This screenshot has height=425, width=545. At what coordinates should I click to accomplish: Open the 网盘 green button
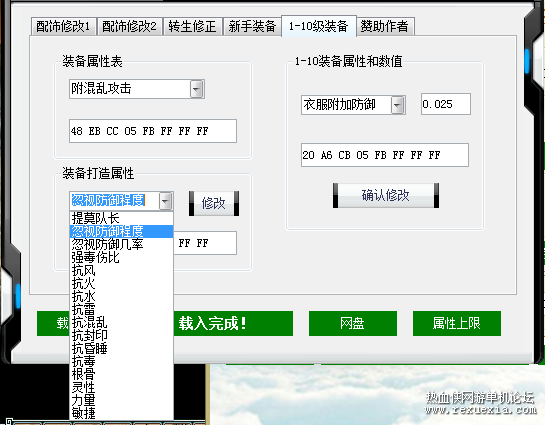[x=353, y=324]
